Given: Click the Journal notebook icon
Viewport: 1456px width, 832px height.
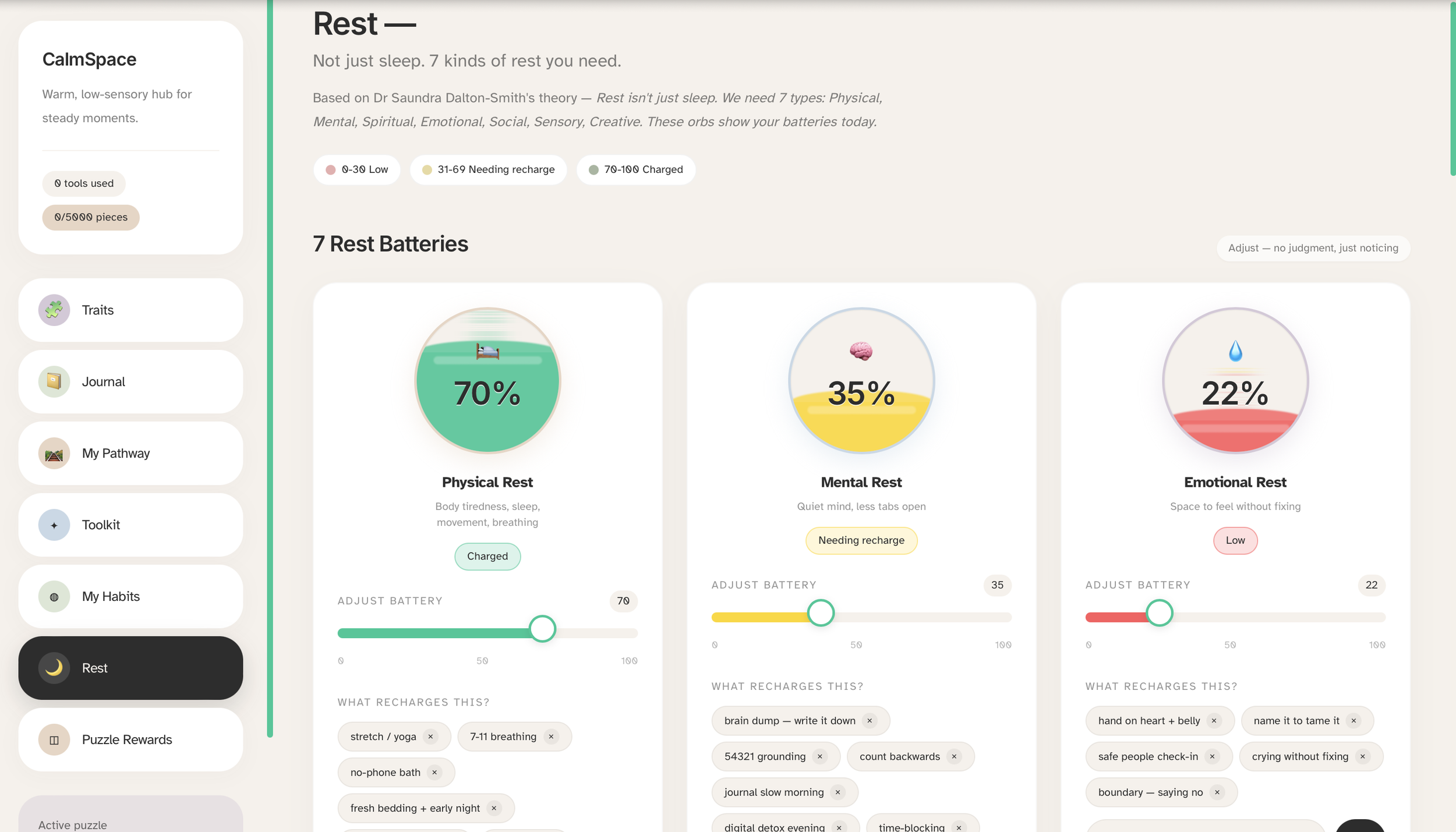Looking at the screenshot, I should (54, 381).
